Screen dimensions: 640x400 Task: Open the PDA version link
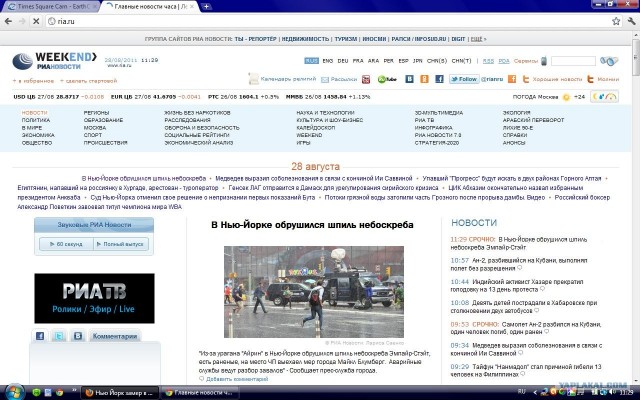(x=504, y=61)
